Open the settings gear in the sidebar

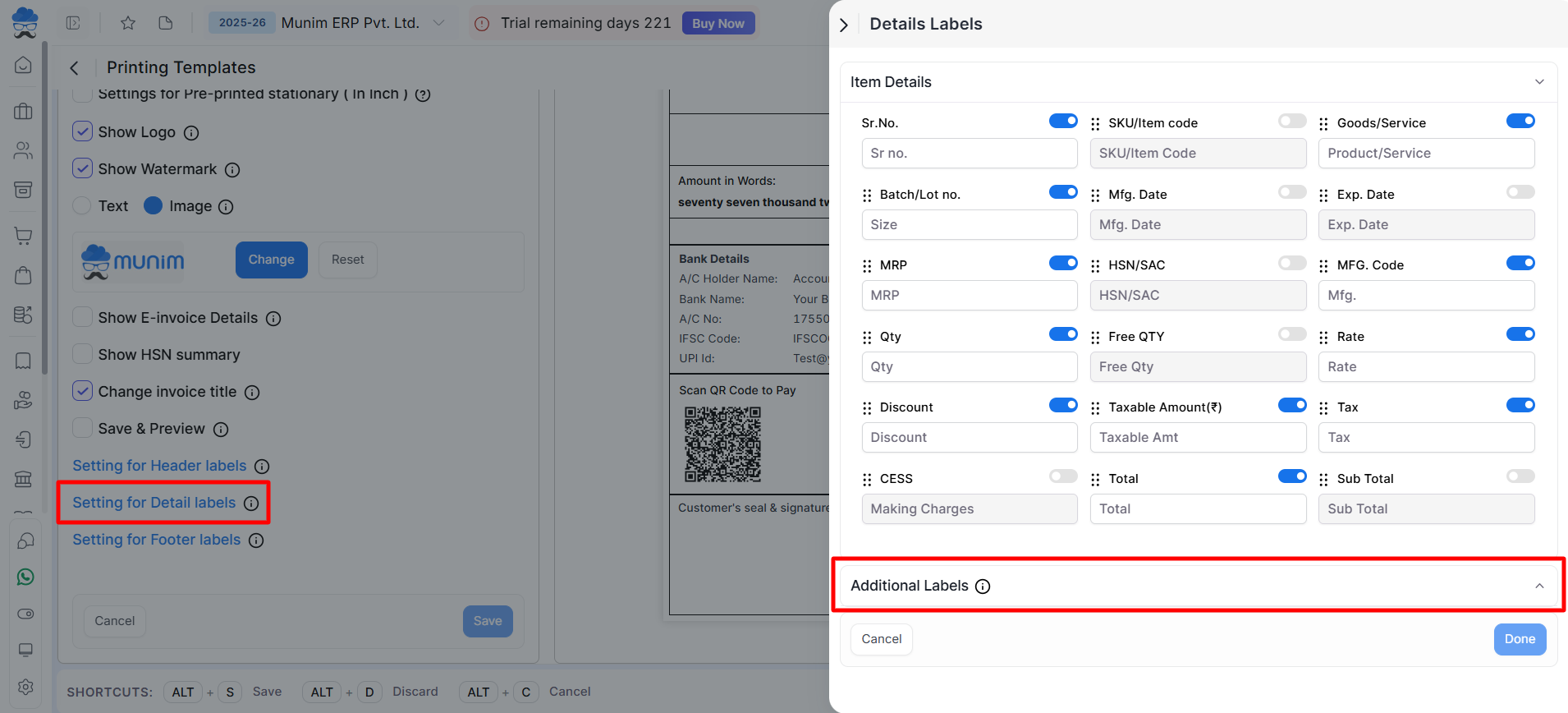pos(25,687)
